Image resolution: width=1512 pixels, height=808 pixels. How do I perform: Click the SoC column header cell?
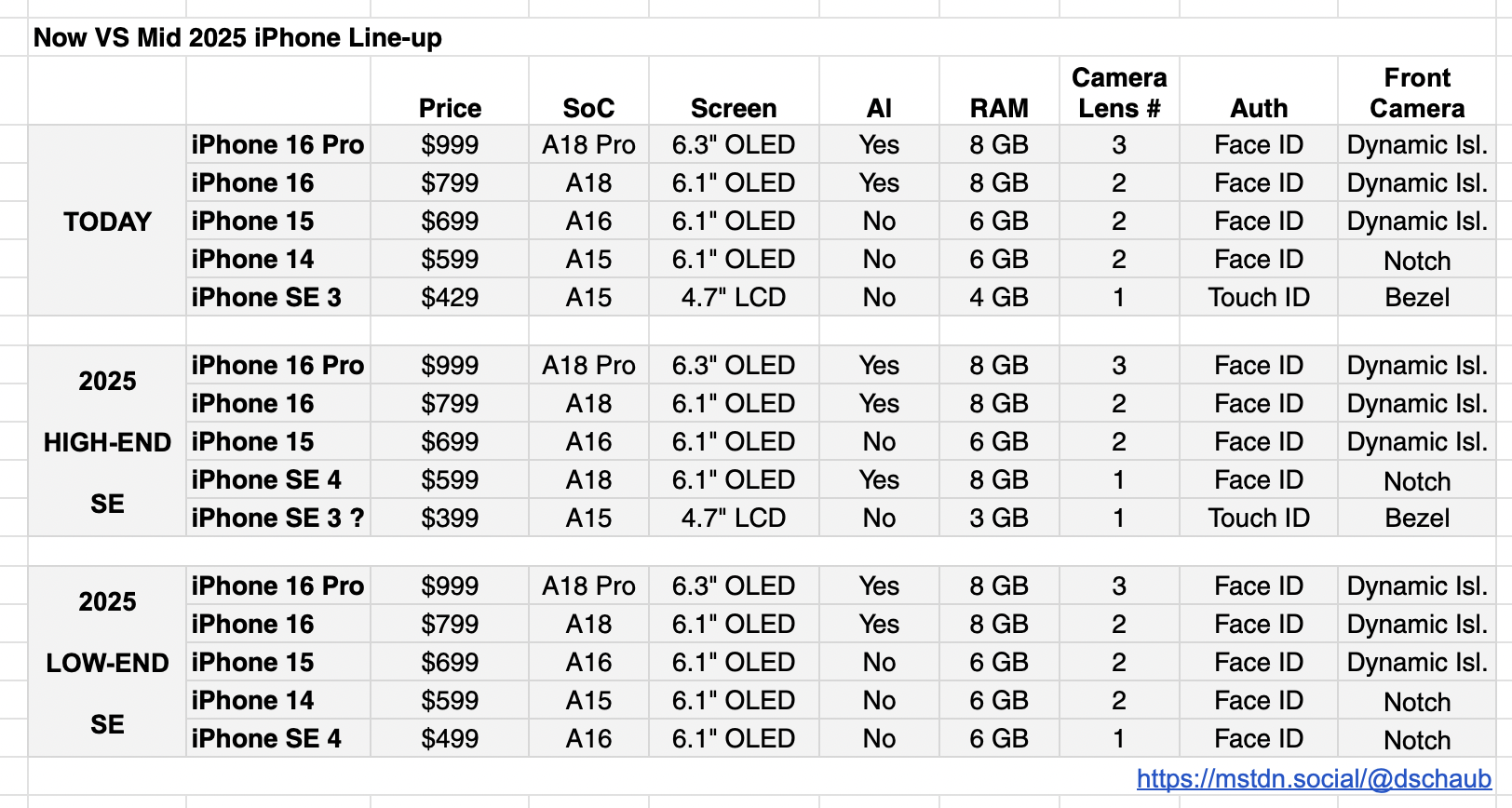point(588,108)
